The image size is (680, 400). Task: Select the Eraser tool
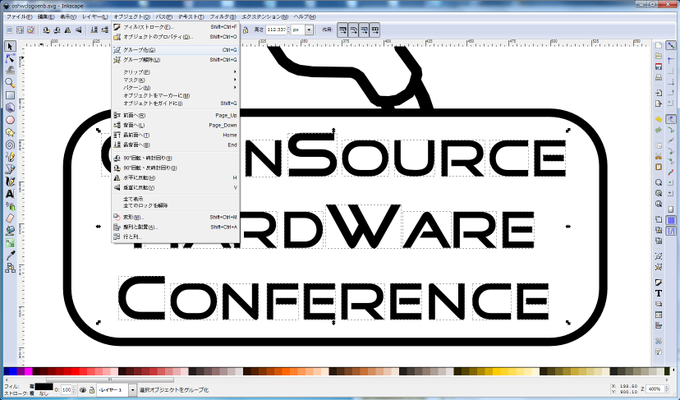point(10,218)
